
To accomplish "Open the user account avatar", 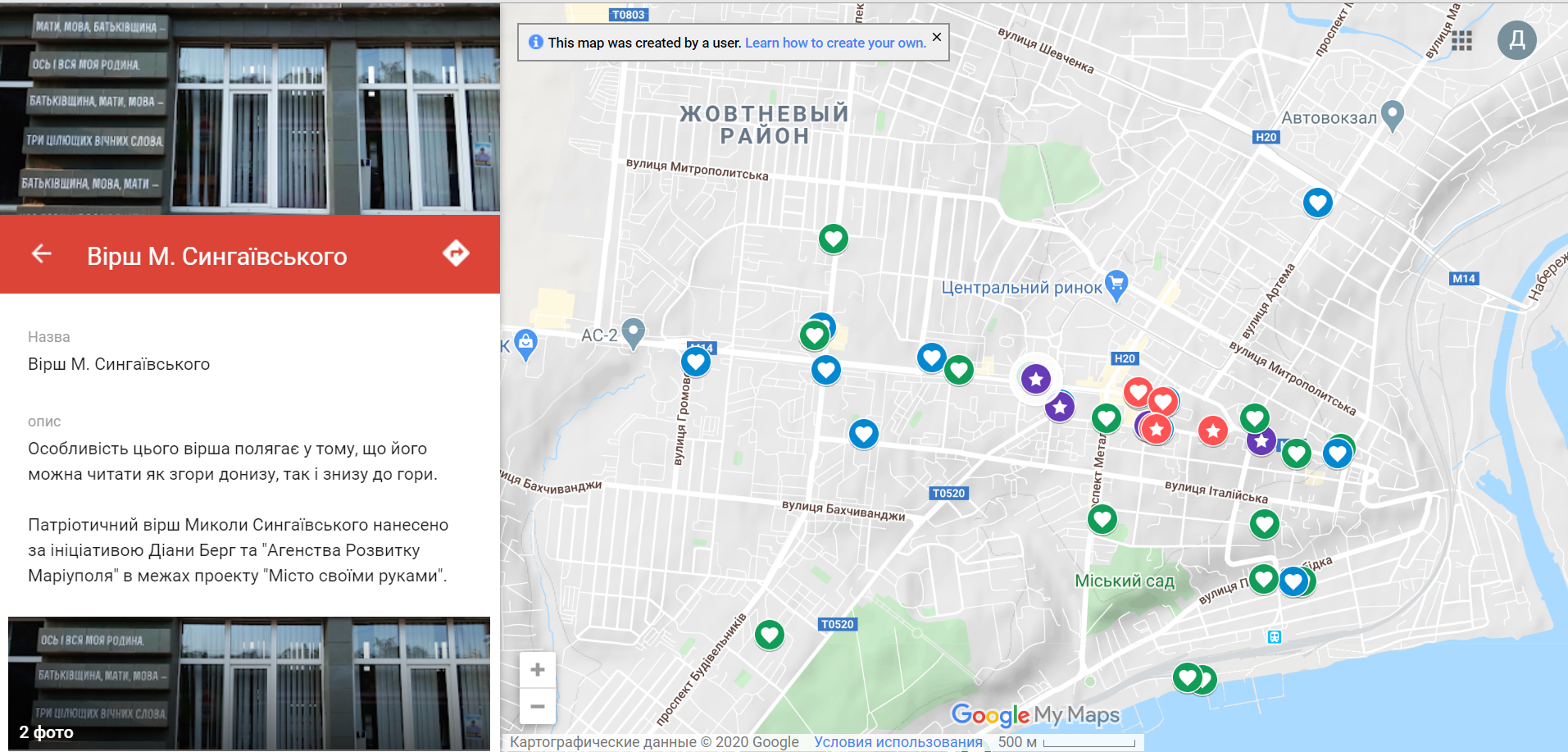I will coord(1516,40).
